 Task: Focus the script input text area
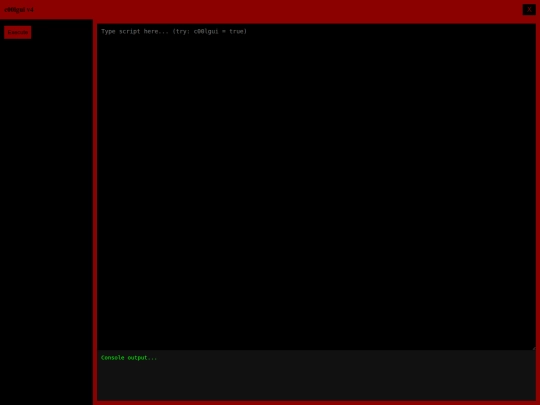pyautogui.click(x=316, y=187)
